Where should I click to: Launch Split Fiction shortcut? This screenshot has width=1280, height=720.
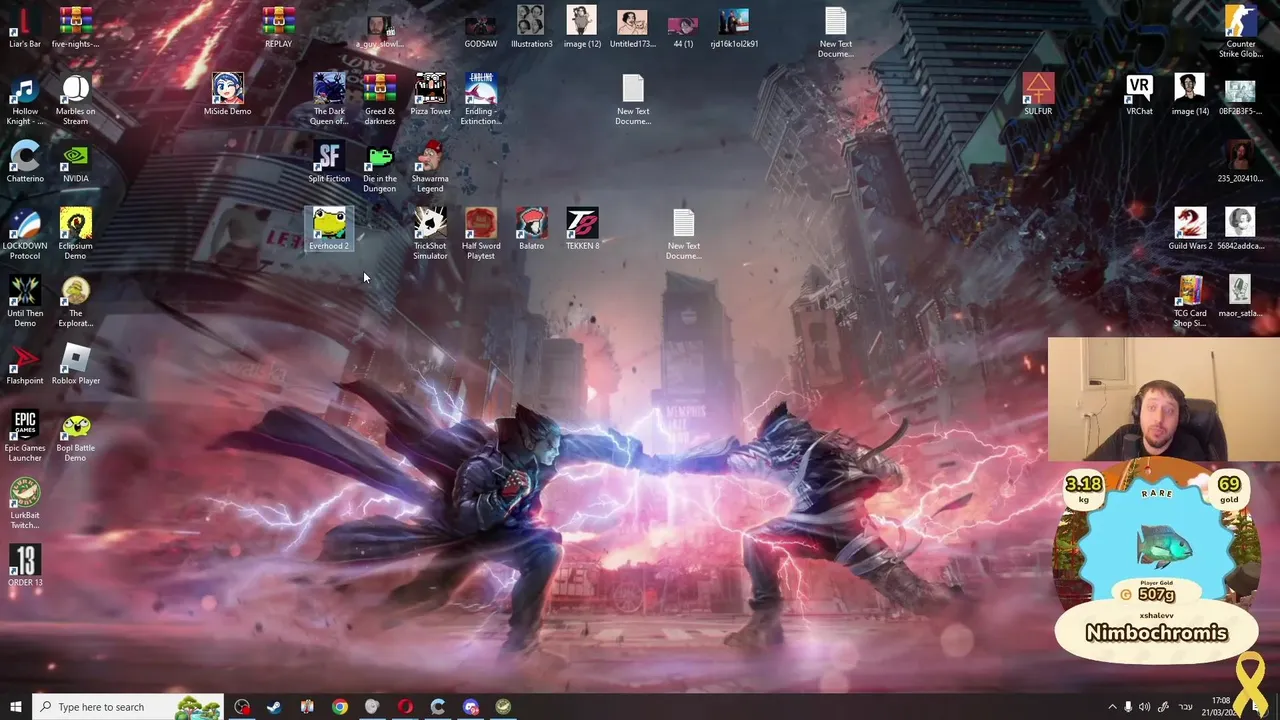click(329, 163)
